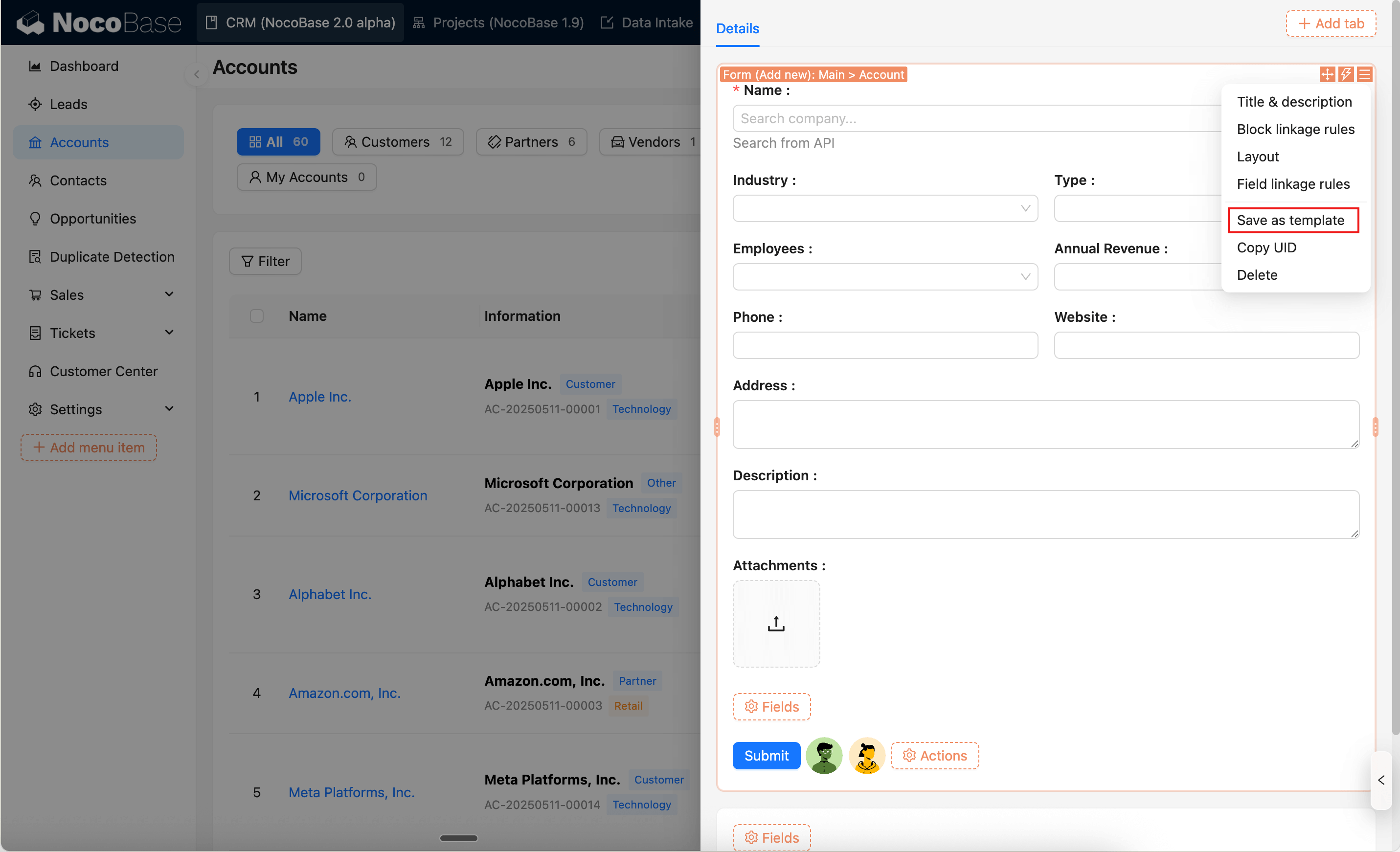Choose Field linkage rules menu entry
This screenshot has height=852, width=1400.
point(1295,183)
